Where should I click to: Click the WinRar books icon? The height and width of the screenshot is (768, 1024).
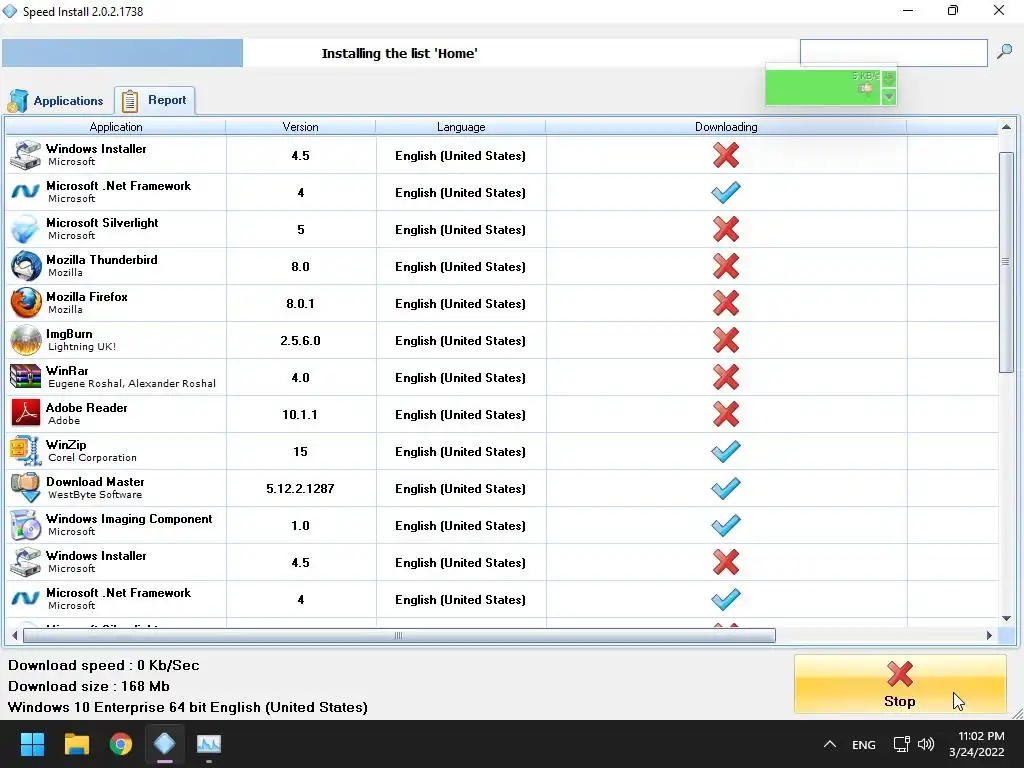pos(26,377)
